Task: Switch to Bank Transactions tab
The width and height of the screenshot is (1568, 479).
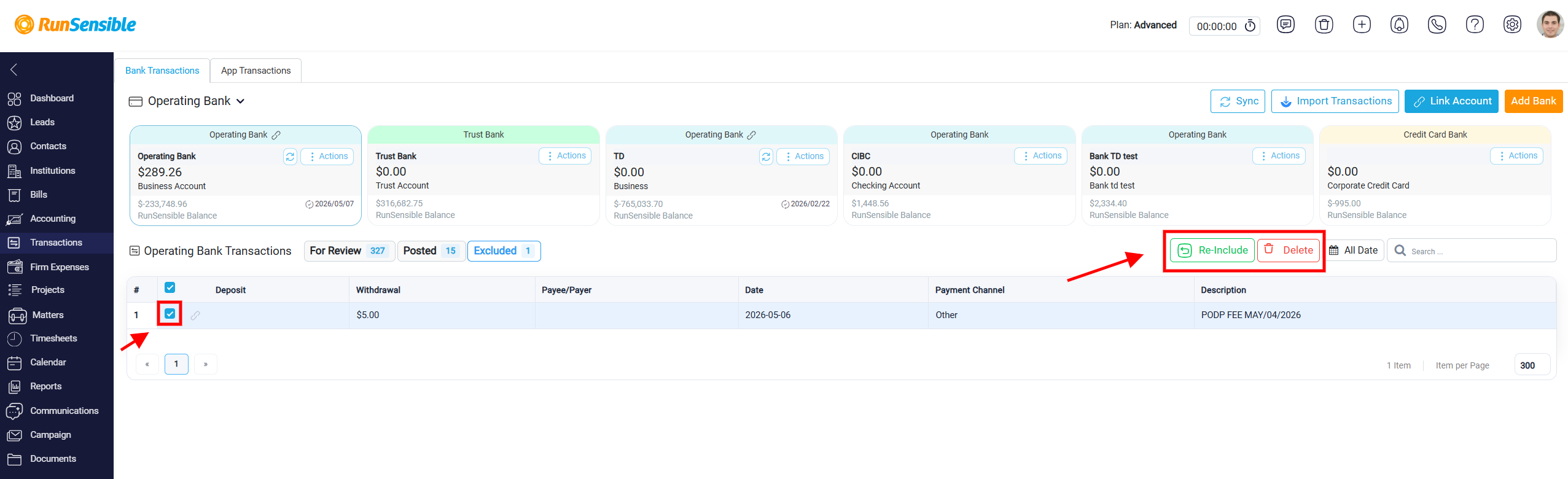Action: pyautogui.click(x=162, y=71)
